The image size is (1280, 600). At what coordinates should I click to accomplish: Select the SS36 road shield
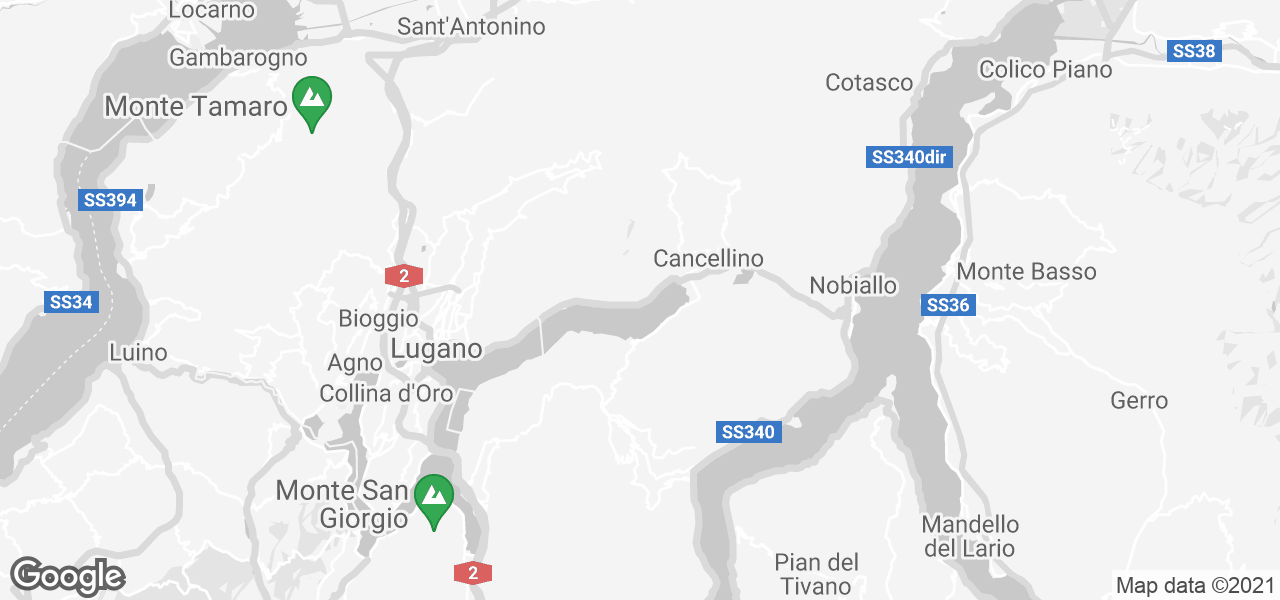click(947, 305)
